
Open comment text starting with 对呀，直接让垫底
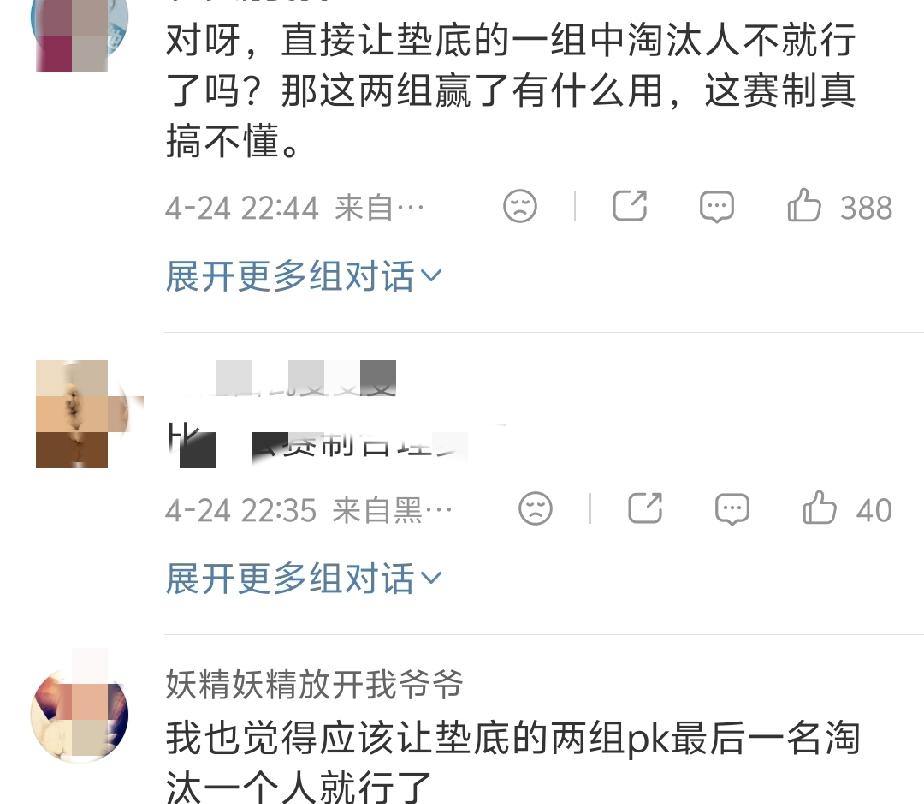pos(511,90)
